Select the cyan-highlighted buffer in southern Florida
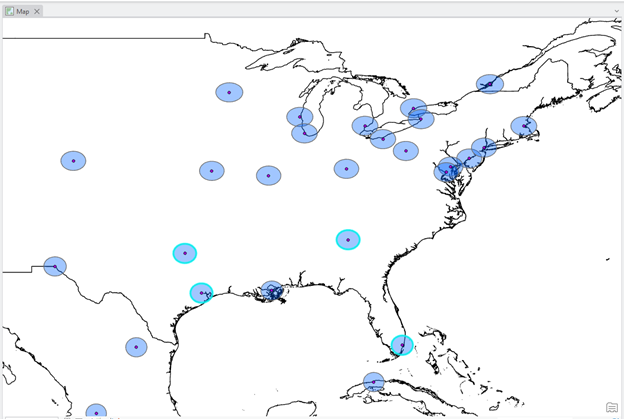 402,345
